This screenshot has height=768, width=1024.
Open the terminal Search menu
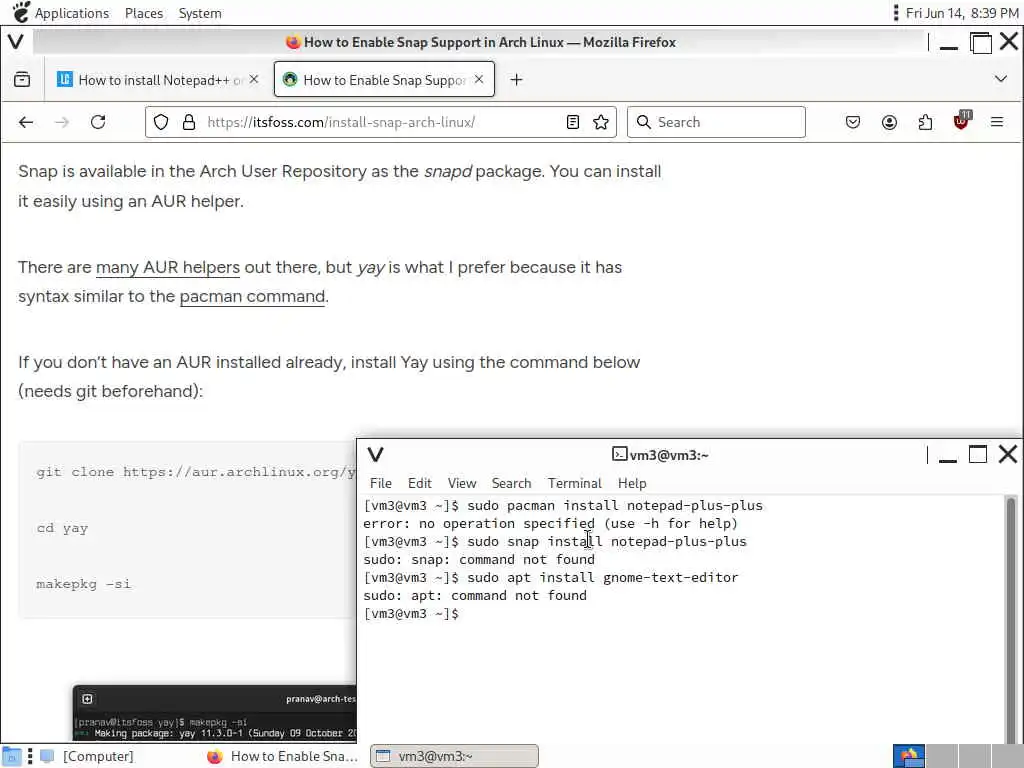point(511,483)
